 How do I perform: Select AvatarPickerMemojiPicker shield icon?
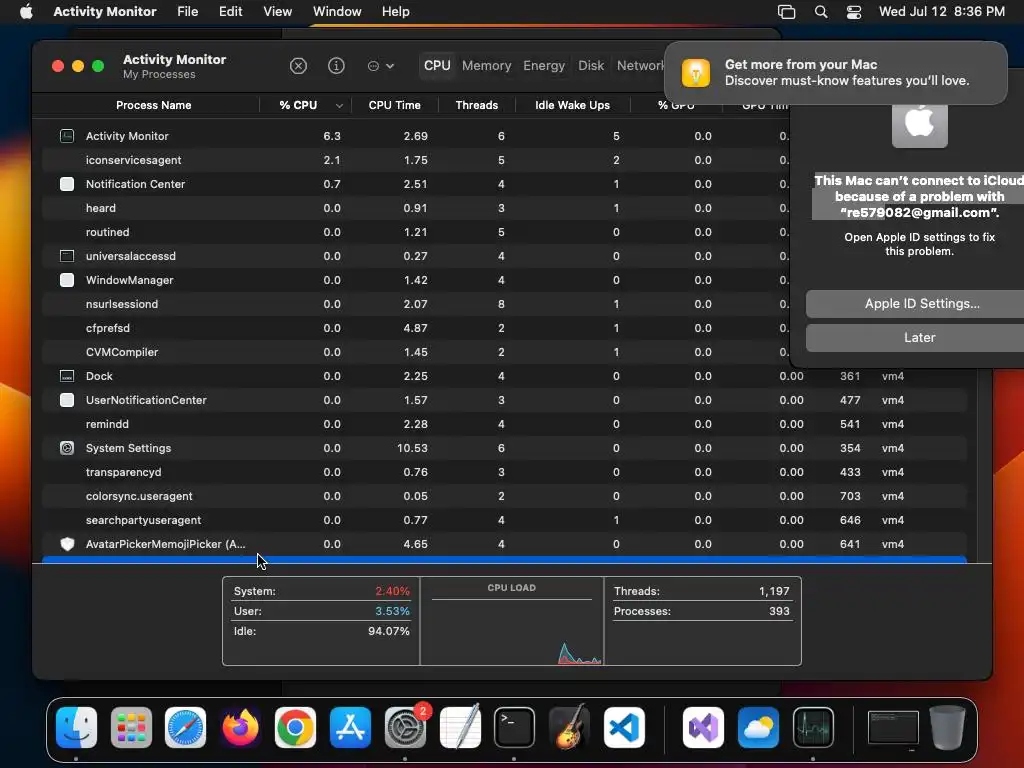click(x=67, y=544)
